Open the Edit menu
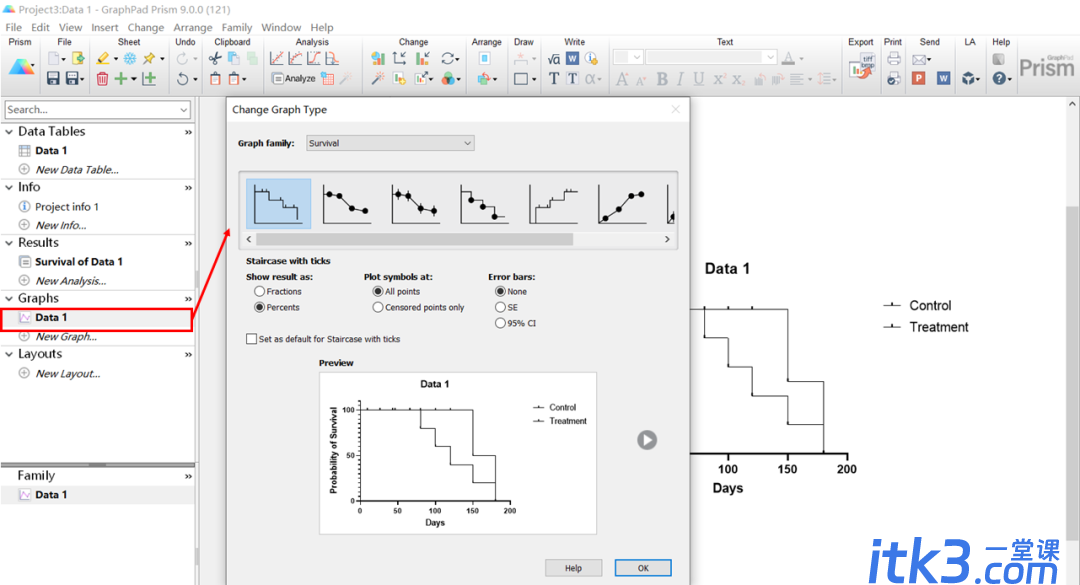This screenshot has height=585, width=1080. [41, 28]
